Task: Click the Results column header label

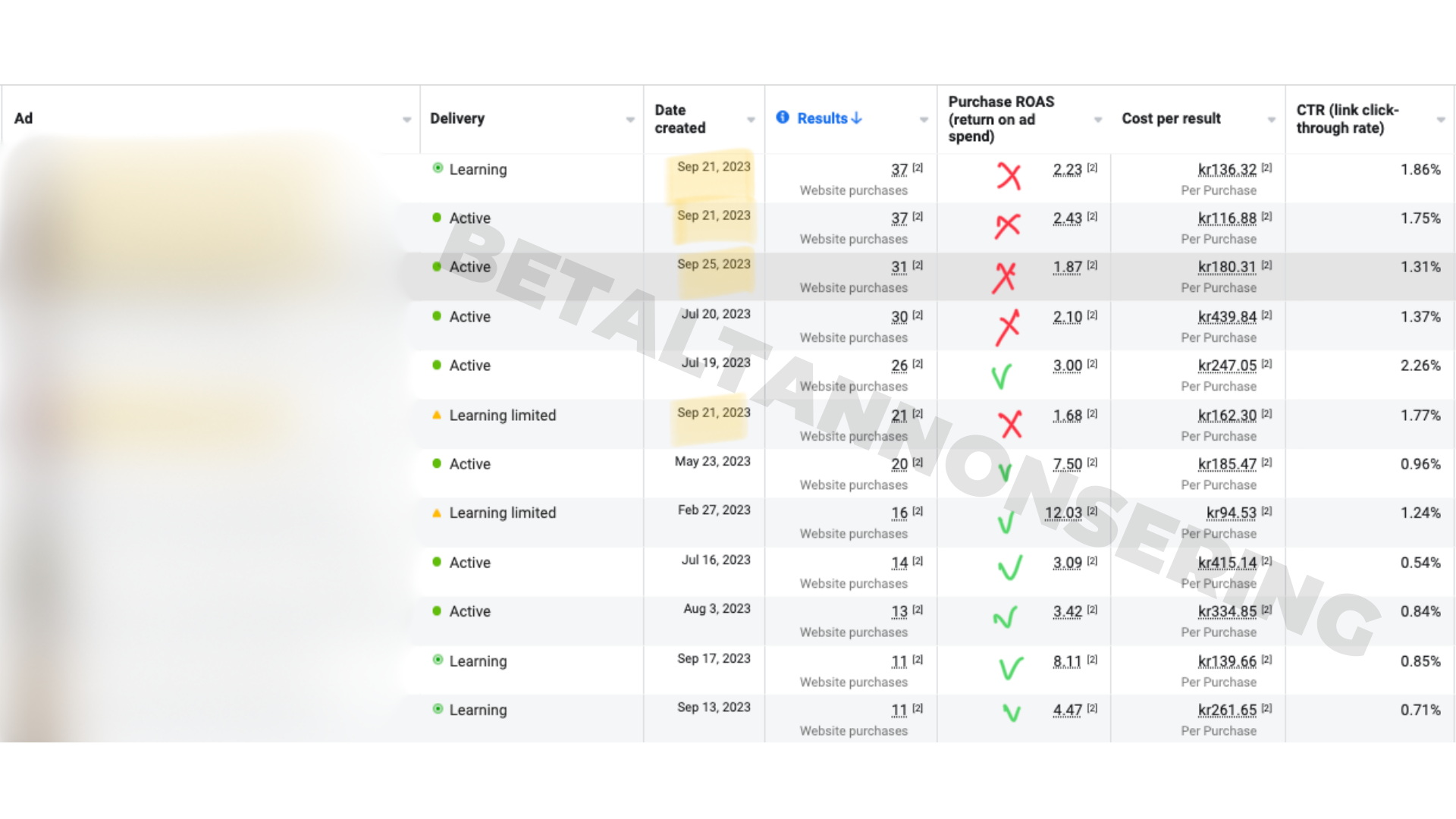Action: pos(822,118)
